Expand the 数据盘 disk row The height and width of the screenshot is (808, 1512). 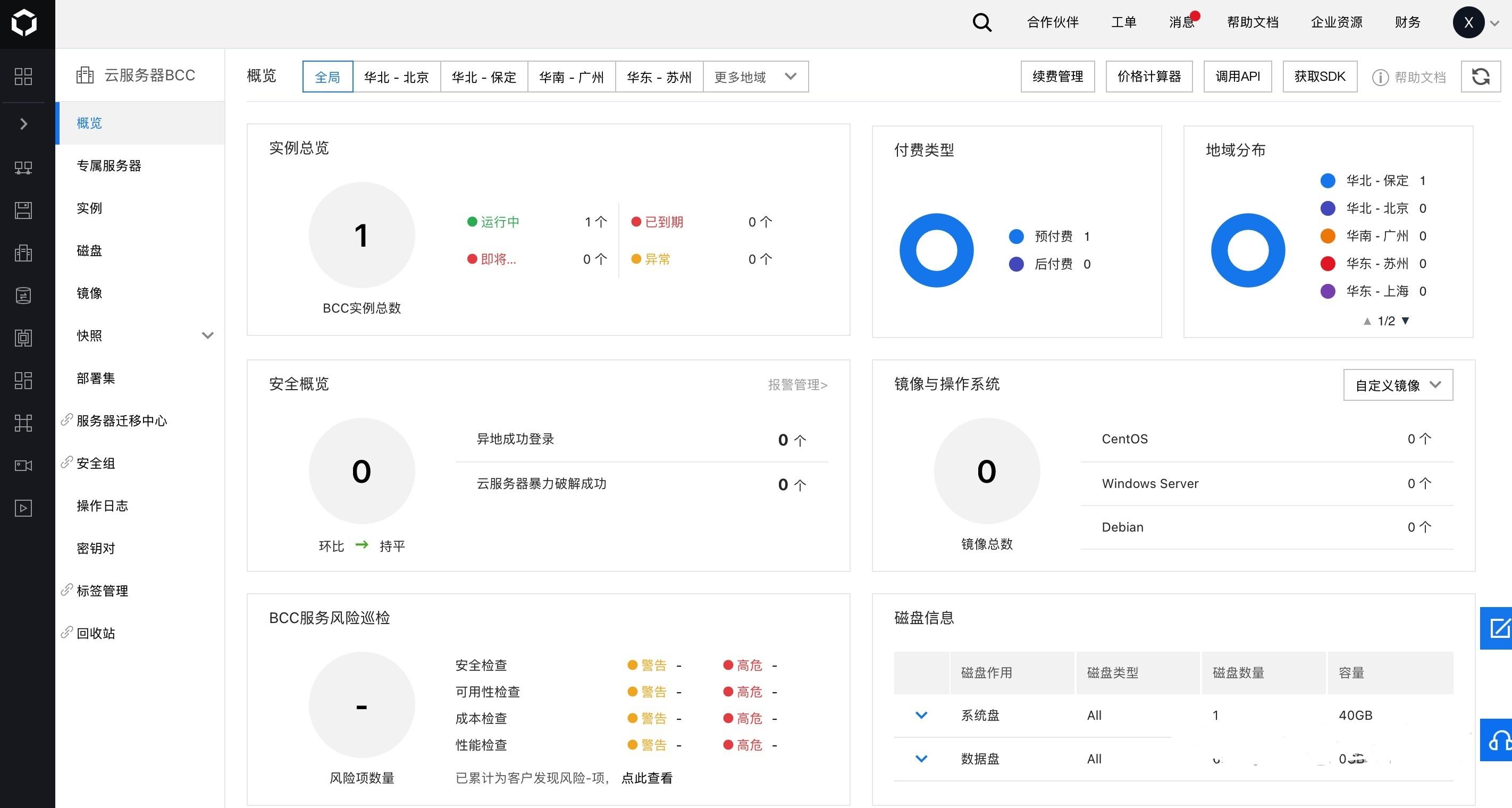tap(921, 759)
